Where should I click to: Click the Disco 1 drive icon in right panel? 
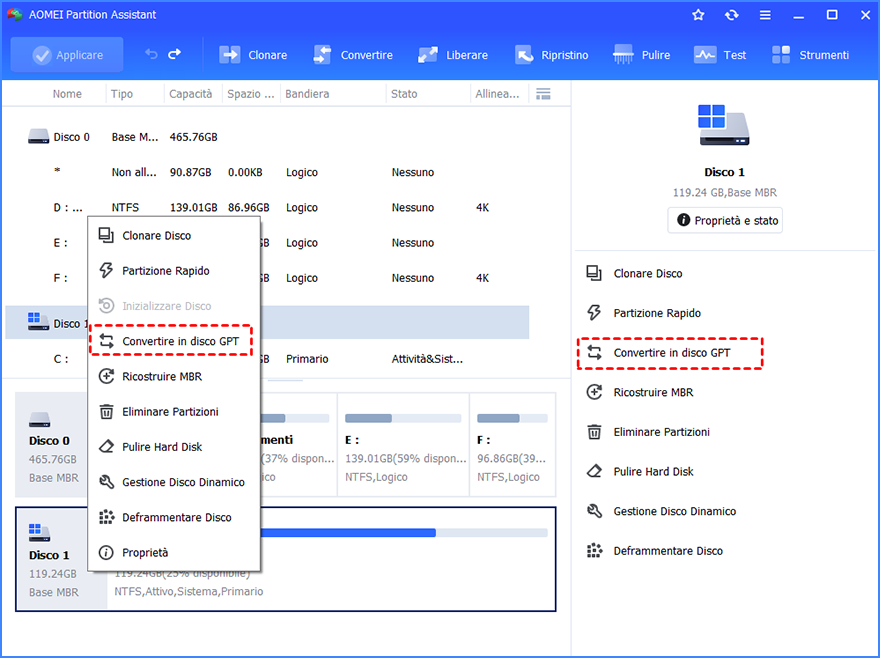[724, 125]
